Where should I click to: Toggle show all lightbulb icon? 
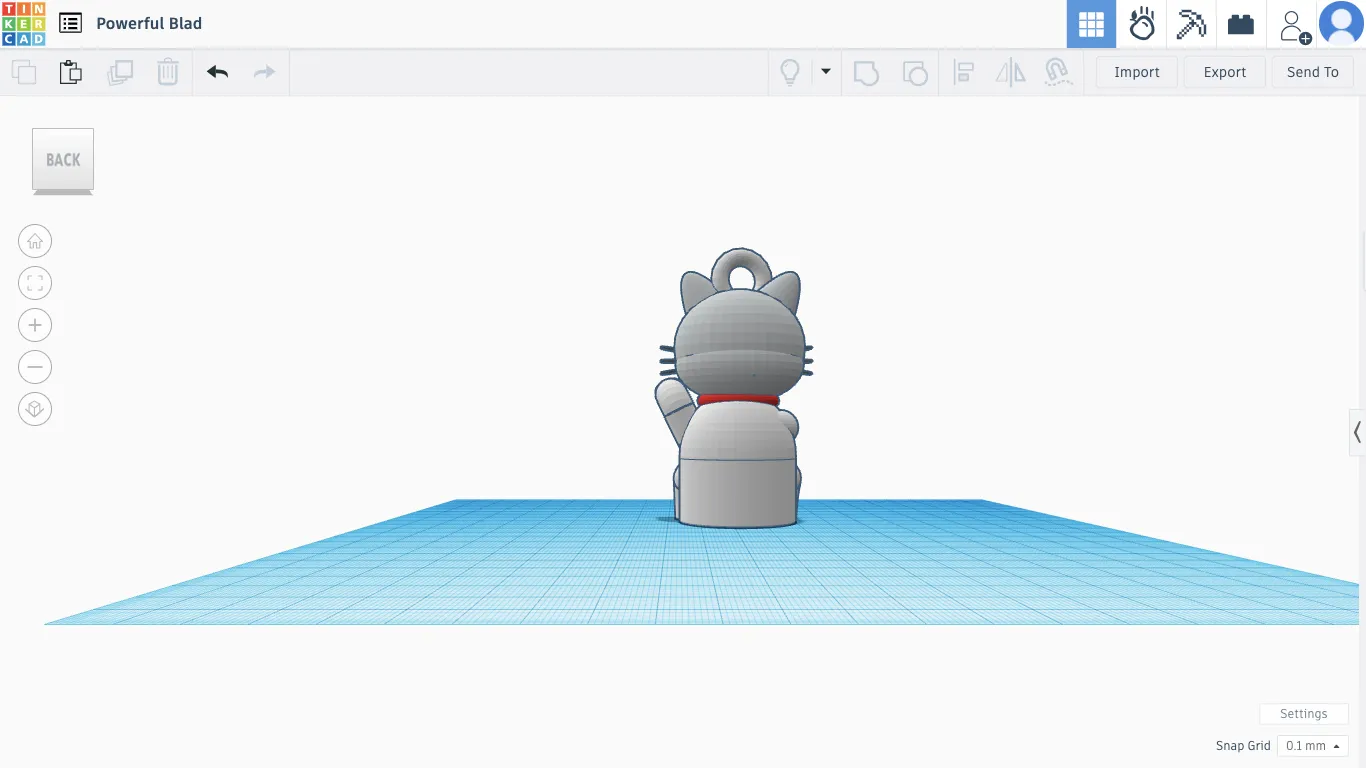point(790,72)
